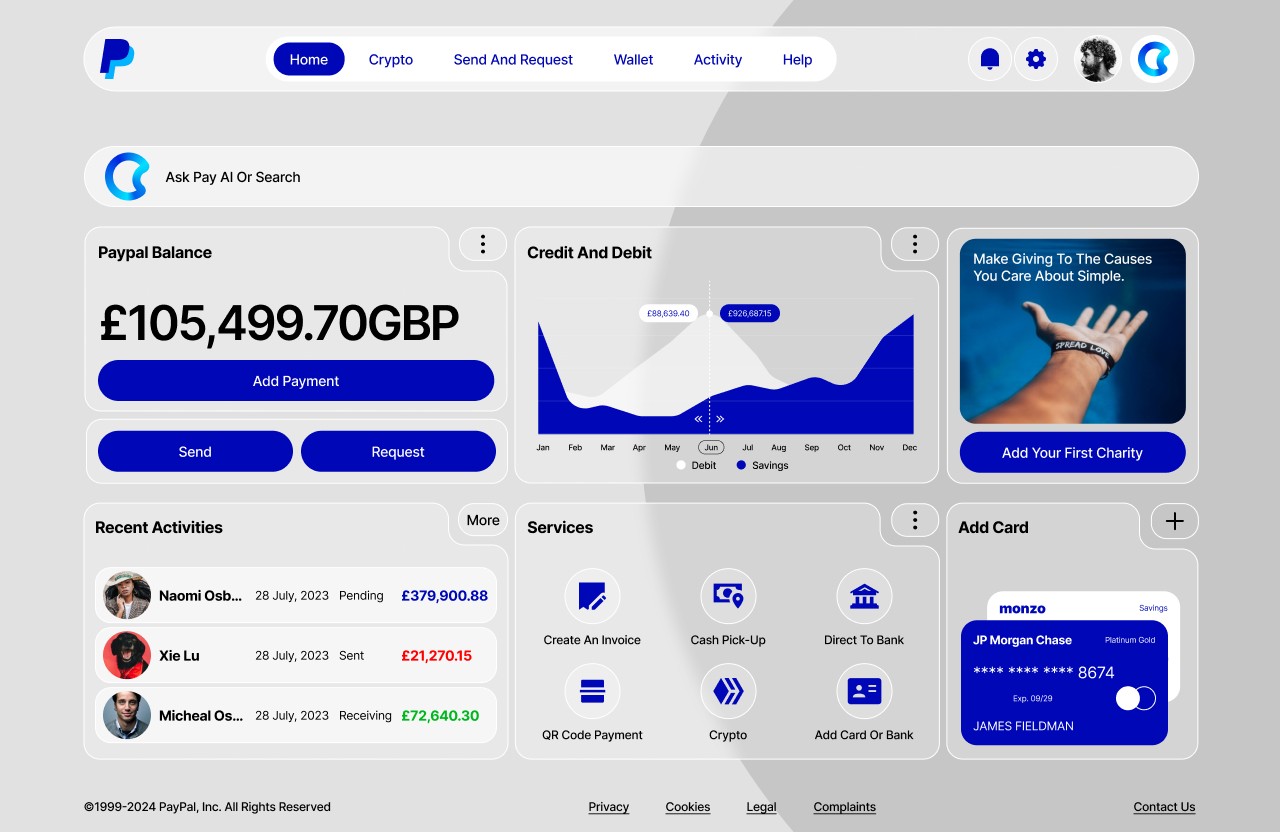Click the Direct To Bank icon

click(864, 596)
